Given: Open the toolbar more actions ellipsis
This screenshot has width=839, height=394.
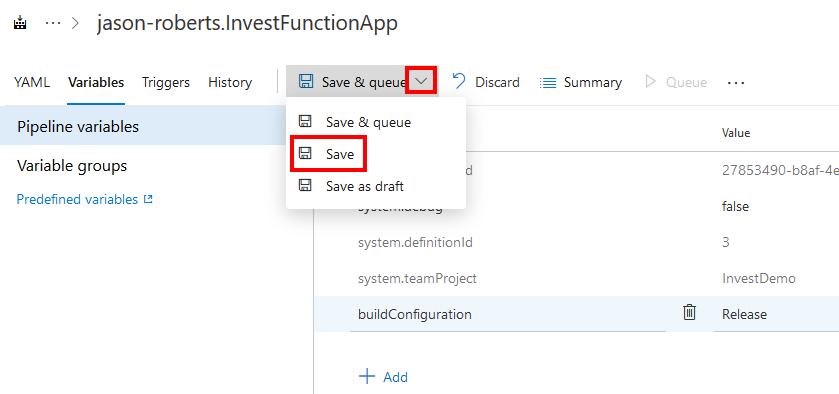Looking at the screenshot, I should pos(736,83).
